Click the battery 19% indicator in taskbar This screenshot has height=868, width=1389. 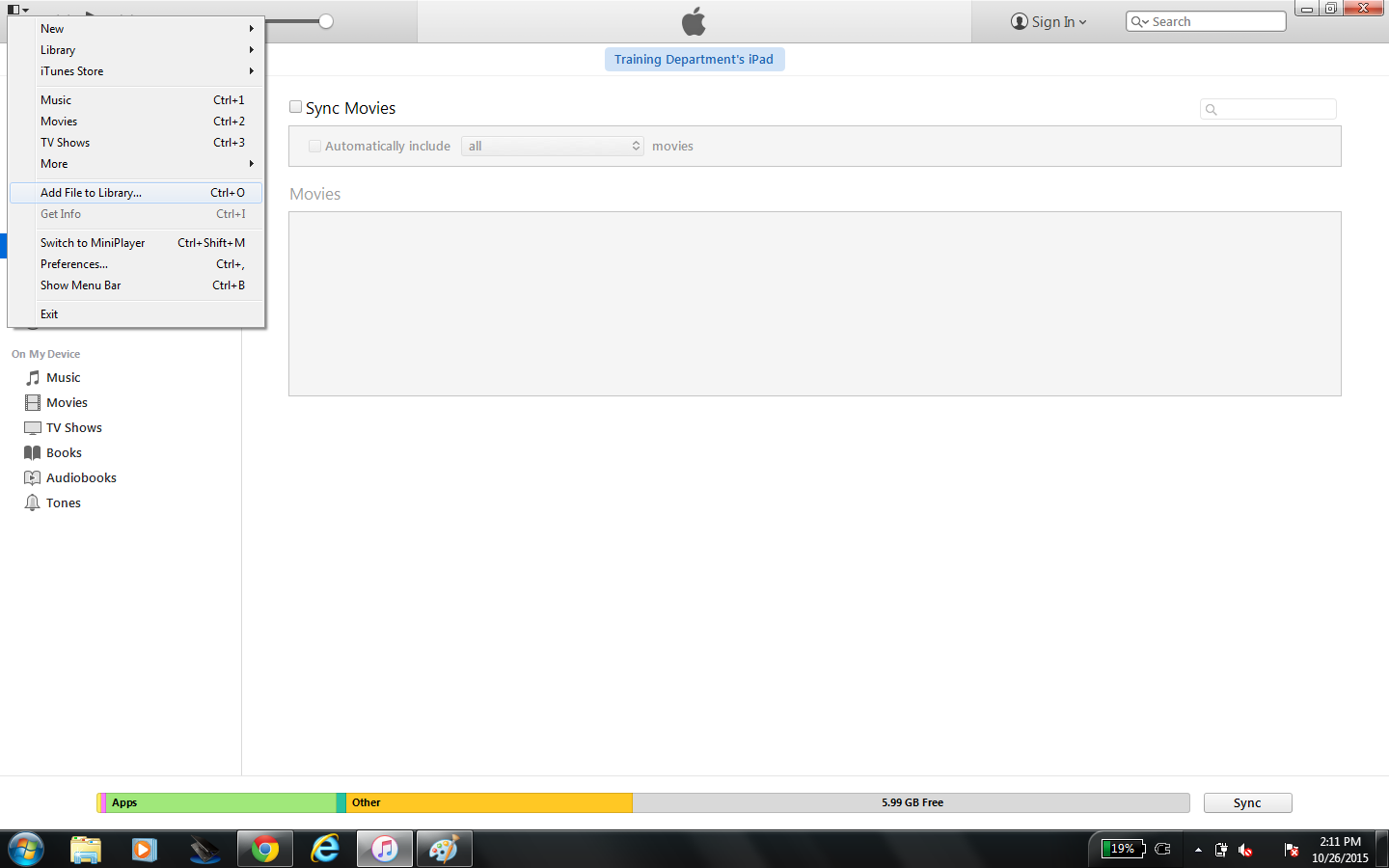[x=1123, y=849]
